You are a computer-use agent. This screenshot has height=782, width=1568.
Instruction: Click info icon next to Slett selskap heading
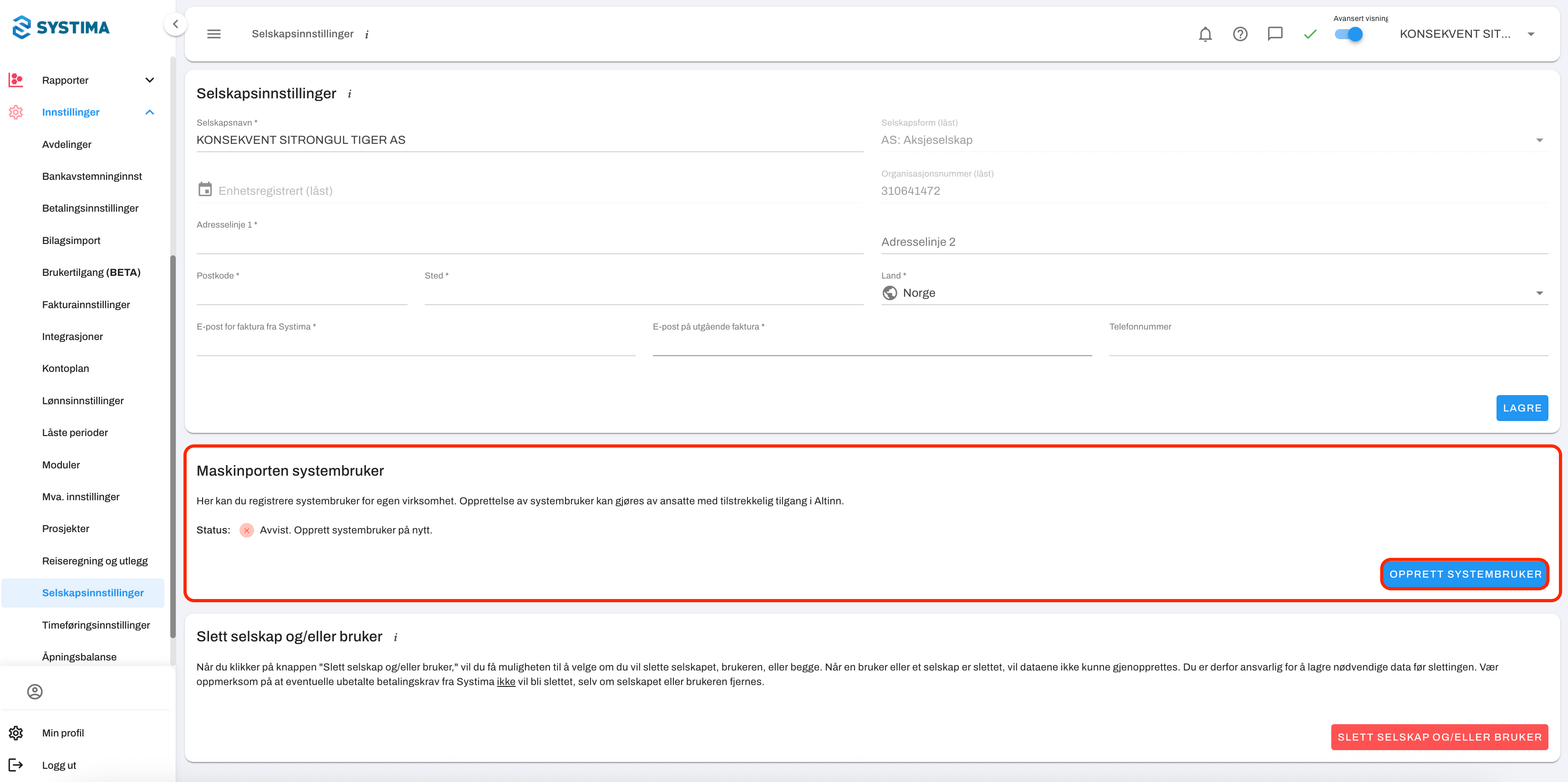396,637
